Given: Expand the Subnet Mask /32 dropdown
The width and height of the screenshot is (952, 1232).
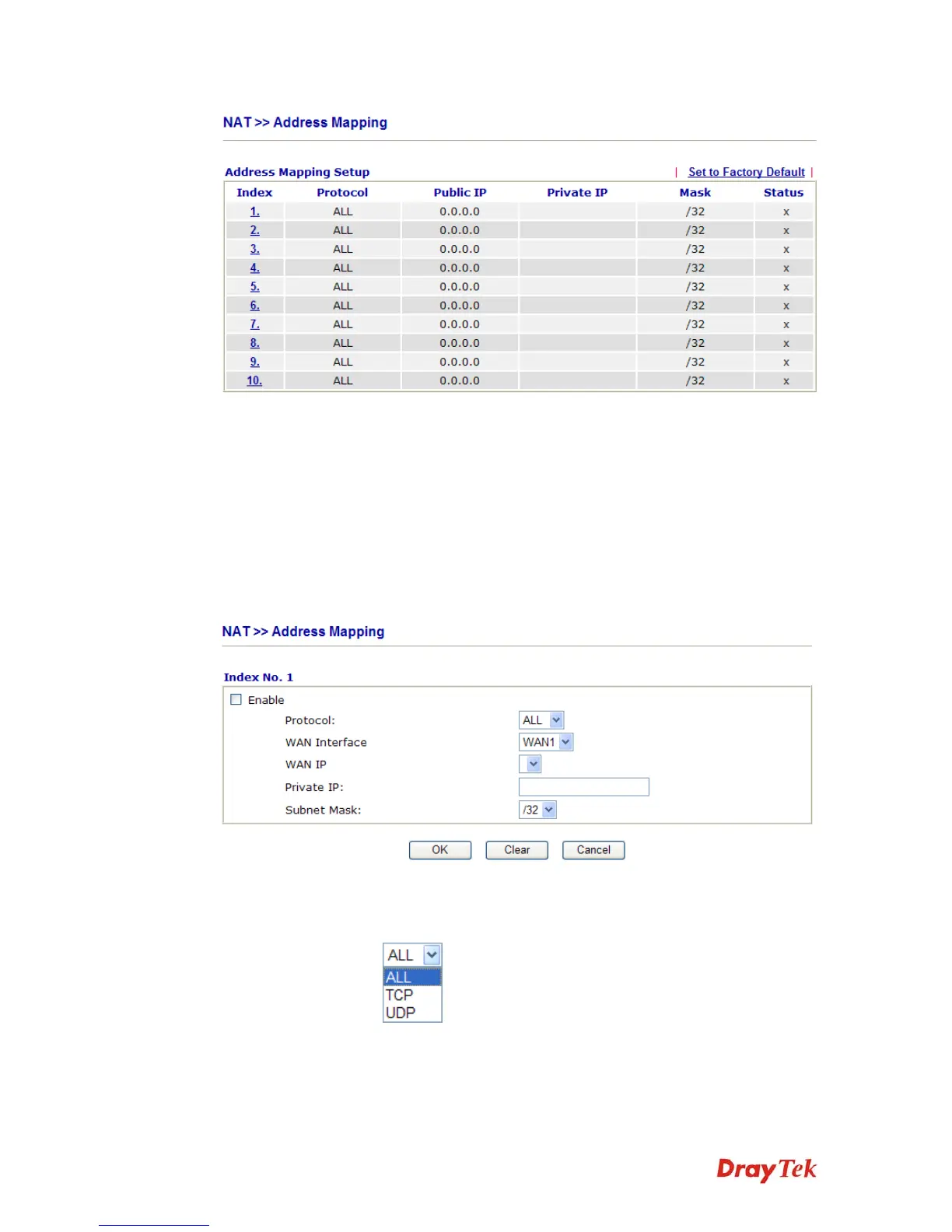Looking at the screenshot, I should (x=537, y=810).
